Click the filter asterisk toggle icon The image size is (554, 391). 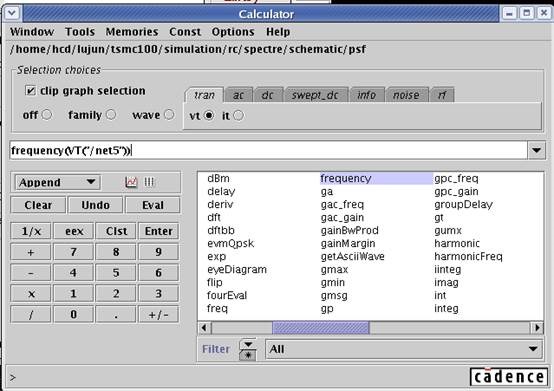pyautogui.click(x=248, y=355)
